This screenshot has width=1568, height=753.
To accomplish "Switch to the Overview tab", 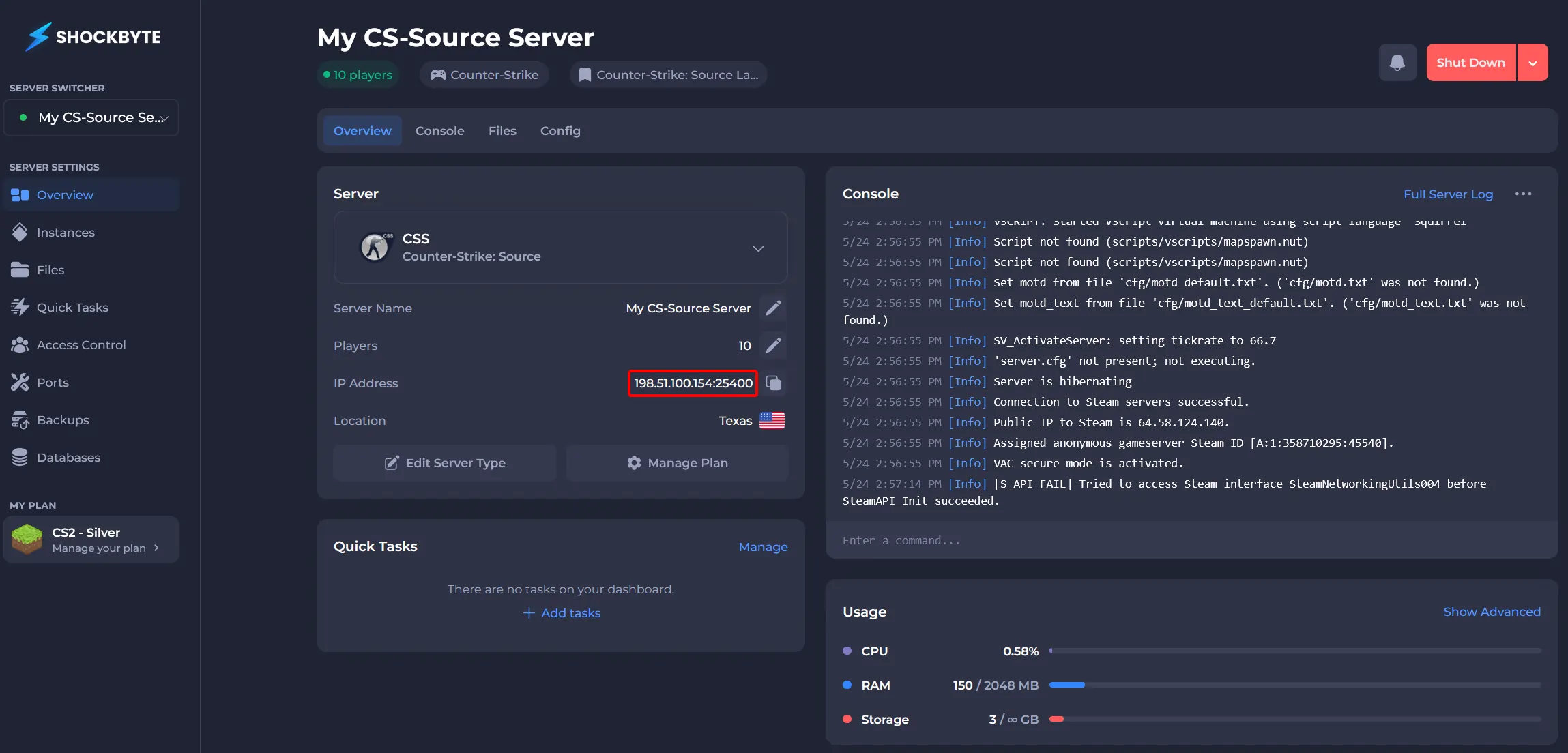I will 362,131.
